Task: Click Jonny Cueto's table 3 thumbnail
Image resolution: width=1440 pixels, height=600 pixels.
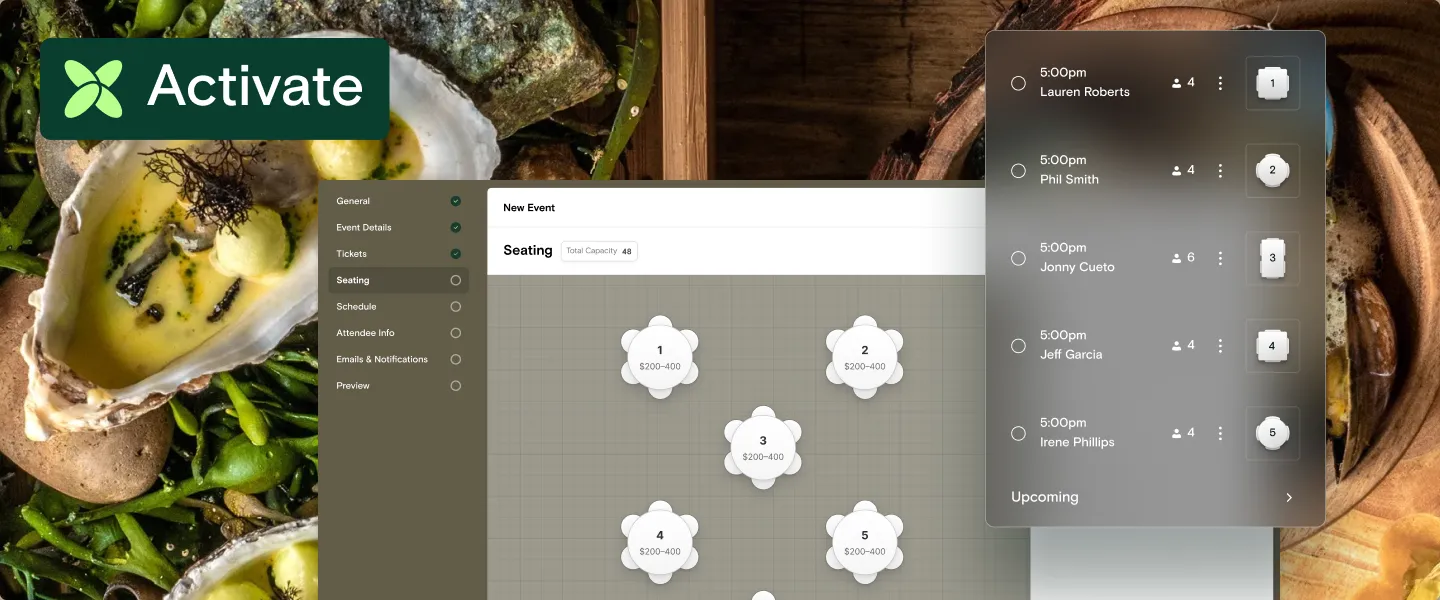Action: click(x=1272, y=258)
